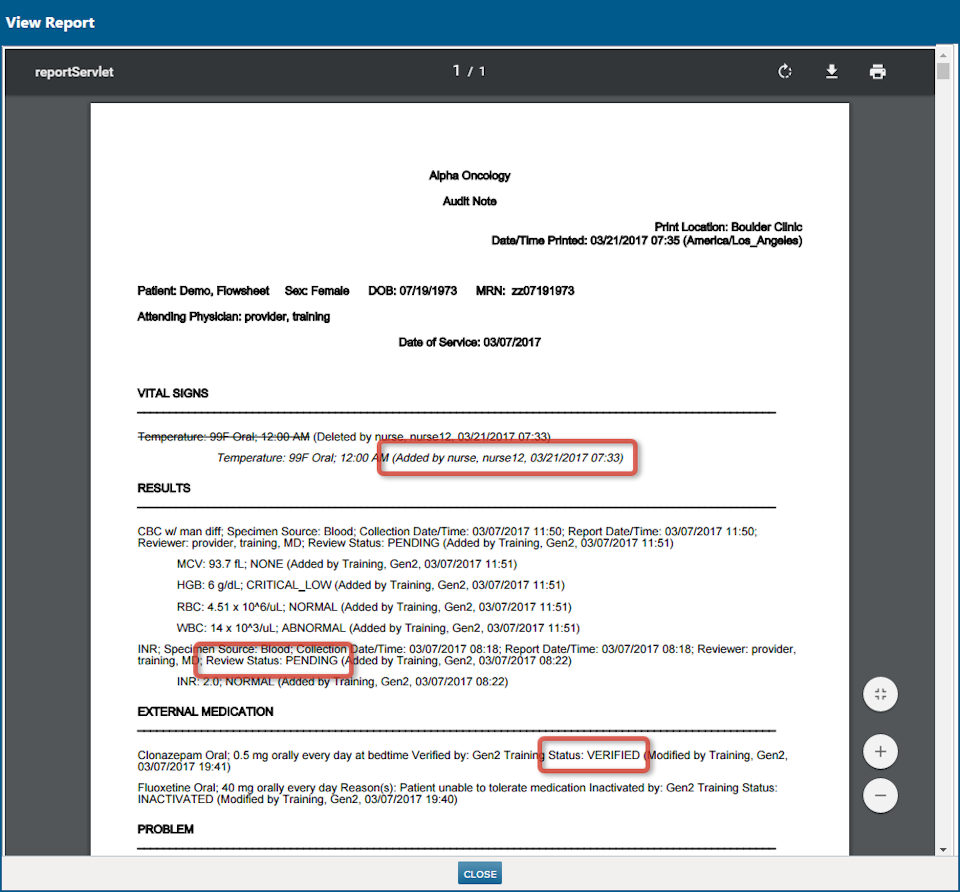Click the View Report title bar
960x892 pixels.
click(50, 22)
